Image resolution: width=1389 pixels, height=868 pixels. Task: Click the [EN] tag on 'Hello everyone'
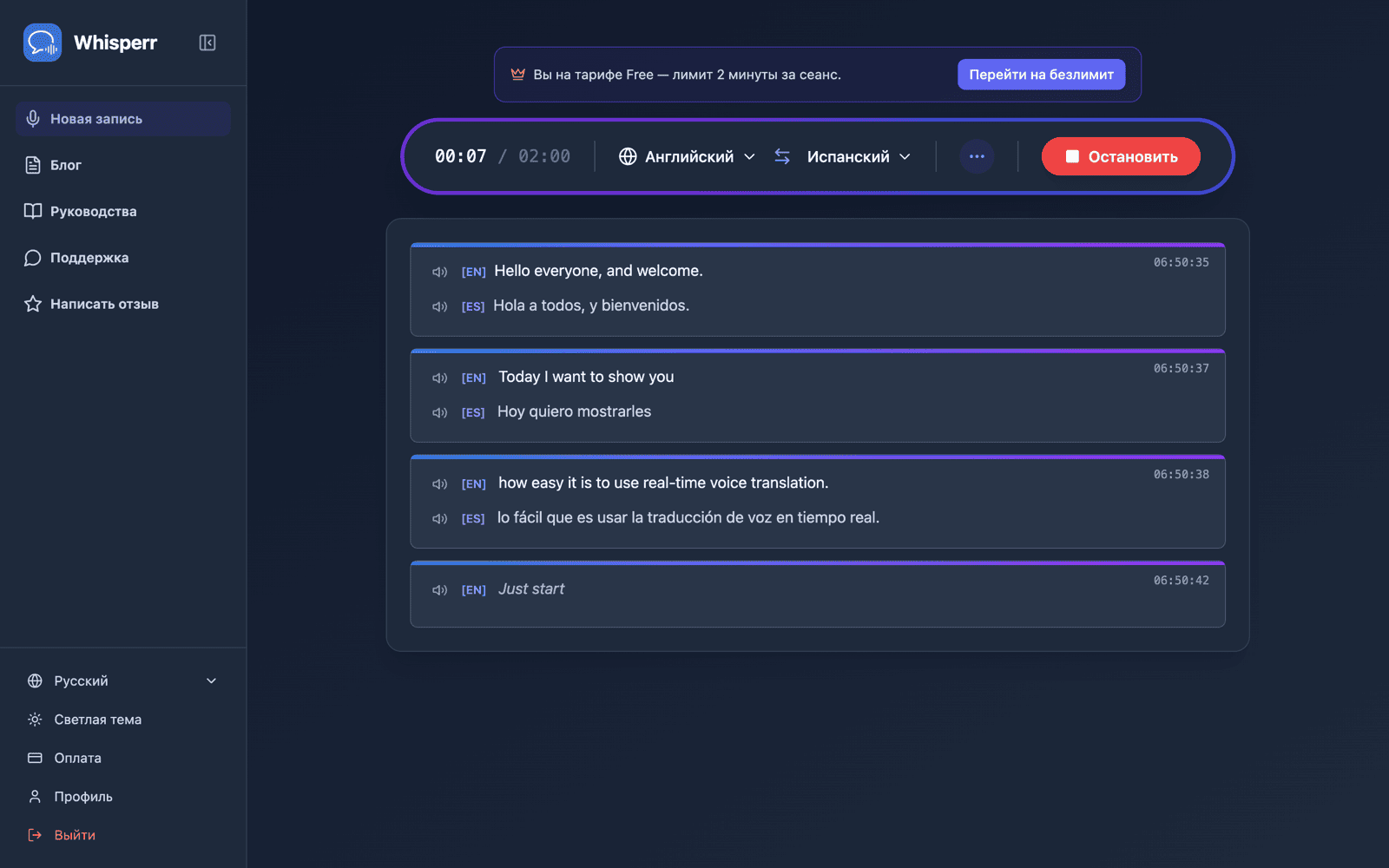pyautogui.click(x=473, y=272)
